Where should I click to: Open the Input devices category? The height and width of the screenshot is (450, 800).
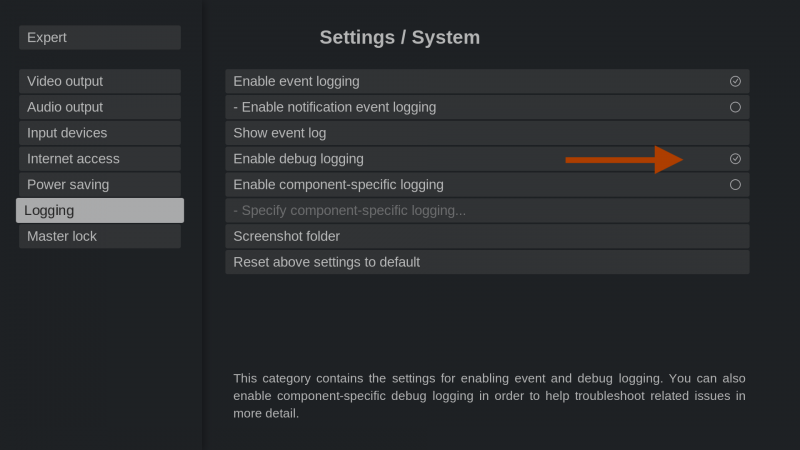(x=99, y=133)
